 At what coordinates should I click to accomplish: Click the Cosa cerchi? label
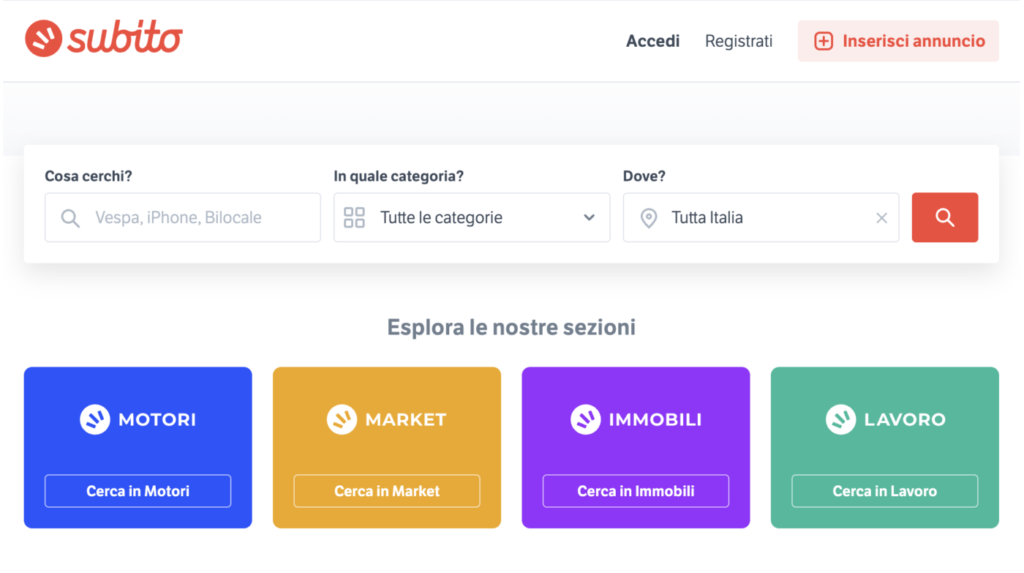pos(88,176)
